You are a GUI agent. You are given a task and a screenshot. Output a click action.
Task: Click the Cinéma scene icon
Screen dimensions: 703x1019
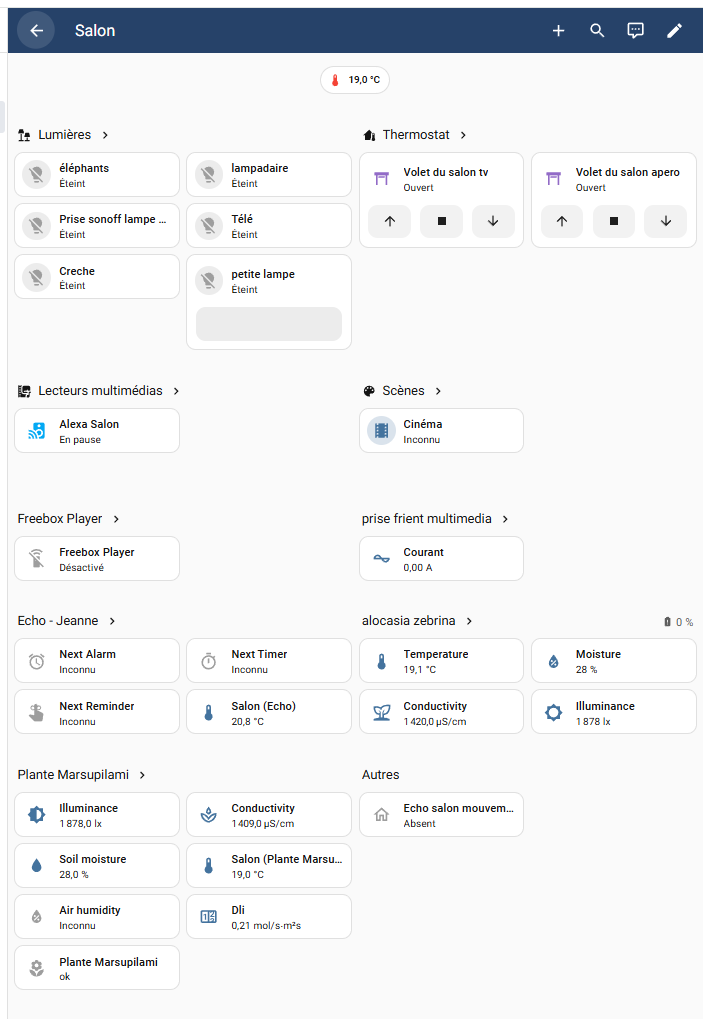tap(381, 431)
